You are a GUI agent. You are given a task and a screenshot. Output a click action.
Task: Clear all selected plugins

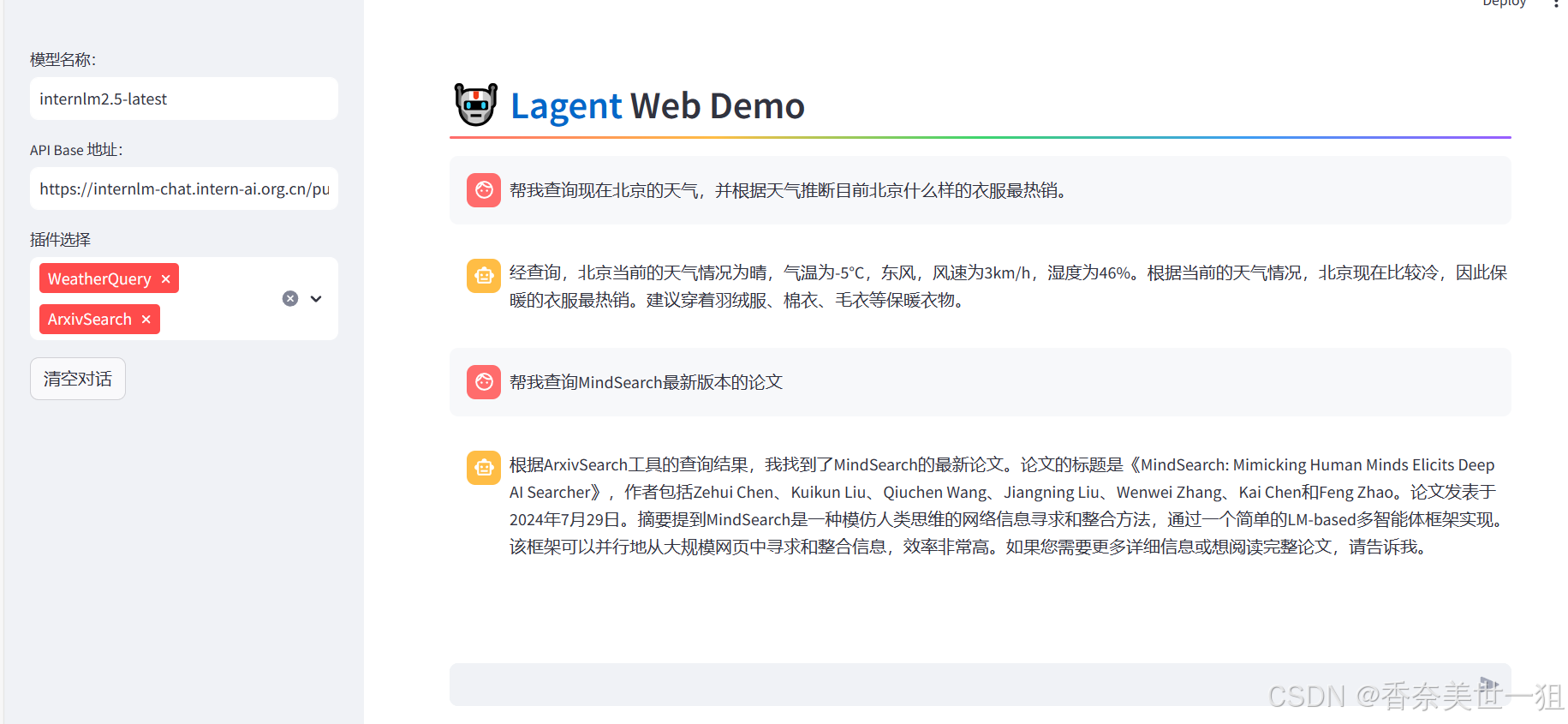(290, 298)
